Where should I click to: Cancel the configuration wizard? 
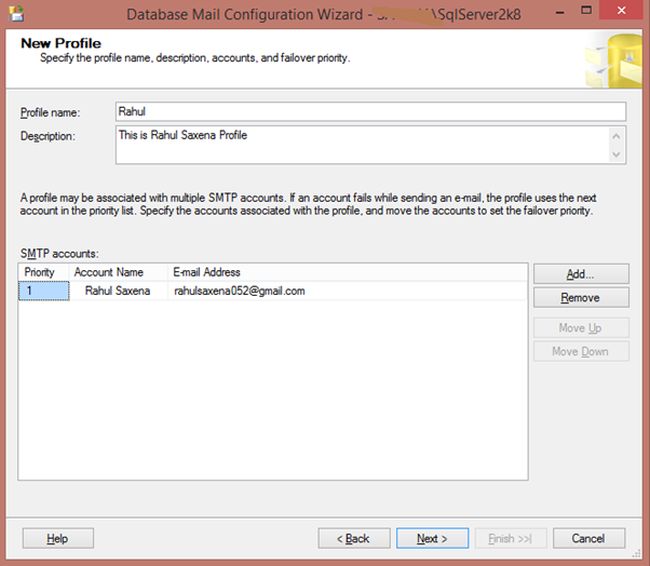point(589,538)
